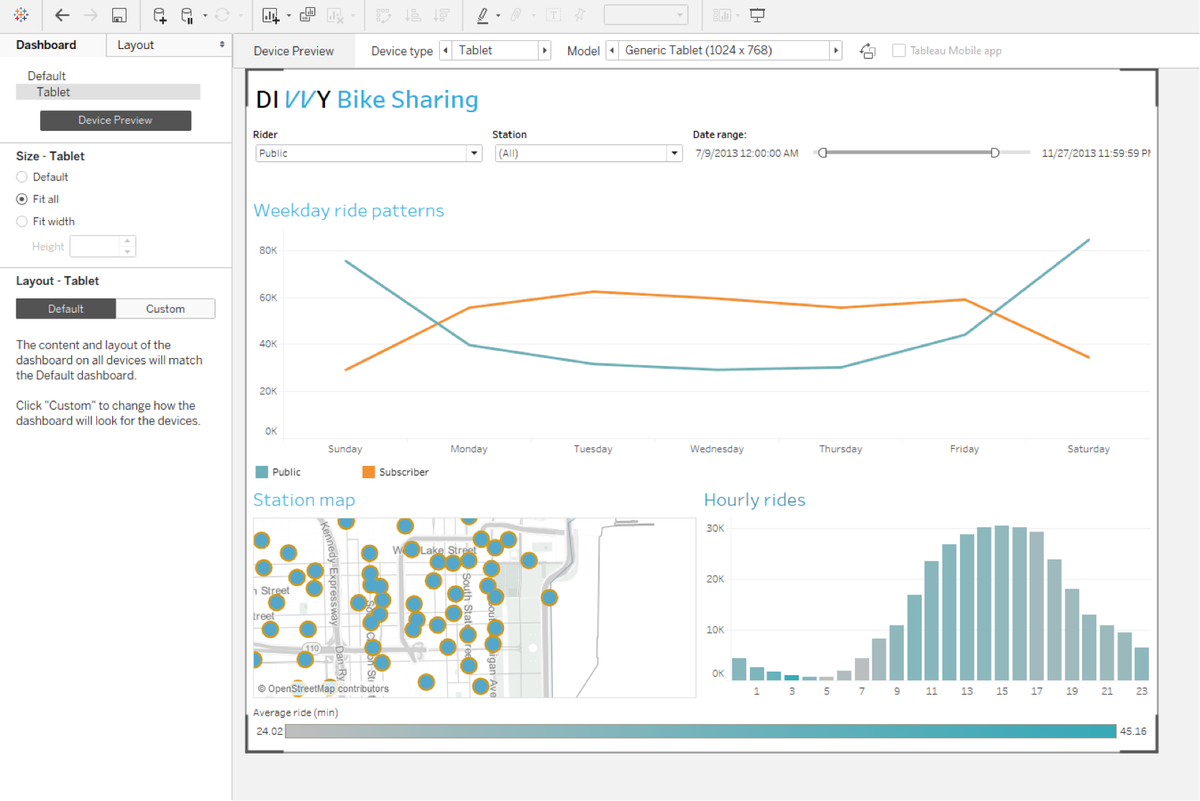The image size is (1200, 801).
Task: Click the Redo forward arrow
Action: [x=91, y=15]
